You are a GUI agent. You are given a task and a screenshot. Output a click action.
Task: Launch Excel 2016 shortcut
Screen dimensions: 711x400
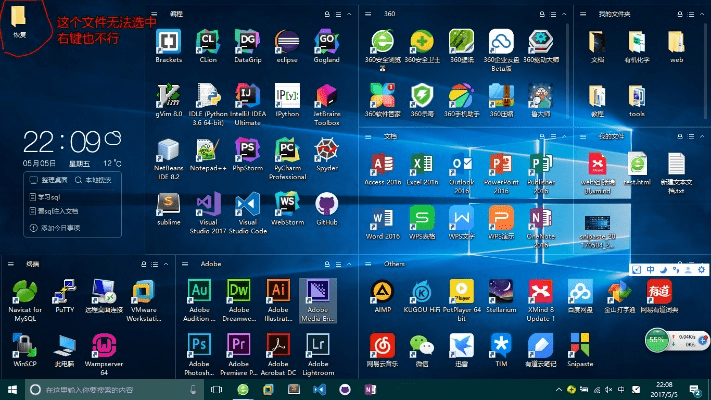coord(421,166)
